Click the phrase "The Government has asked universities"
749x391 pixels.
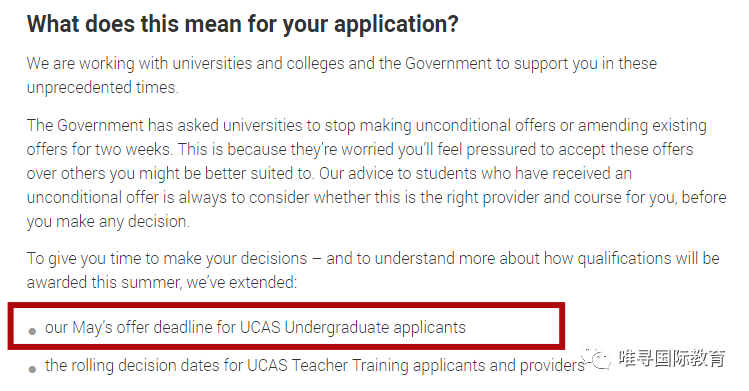[x=165, y=126]
